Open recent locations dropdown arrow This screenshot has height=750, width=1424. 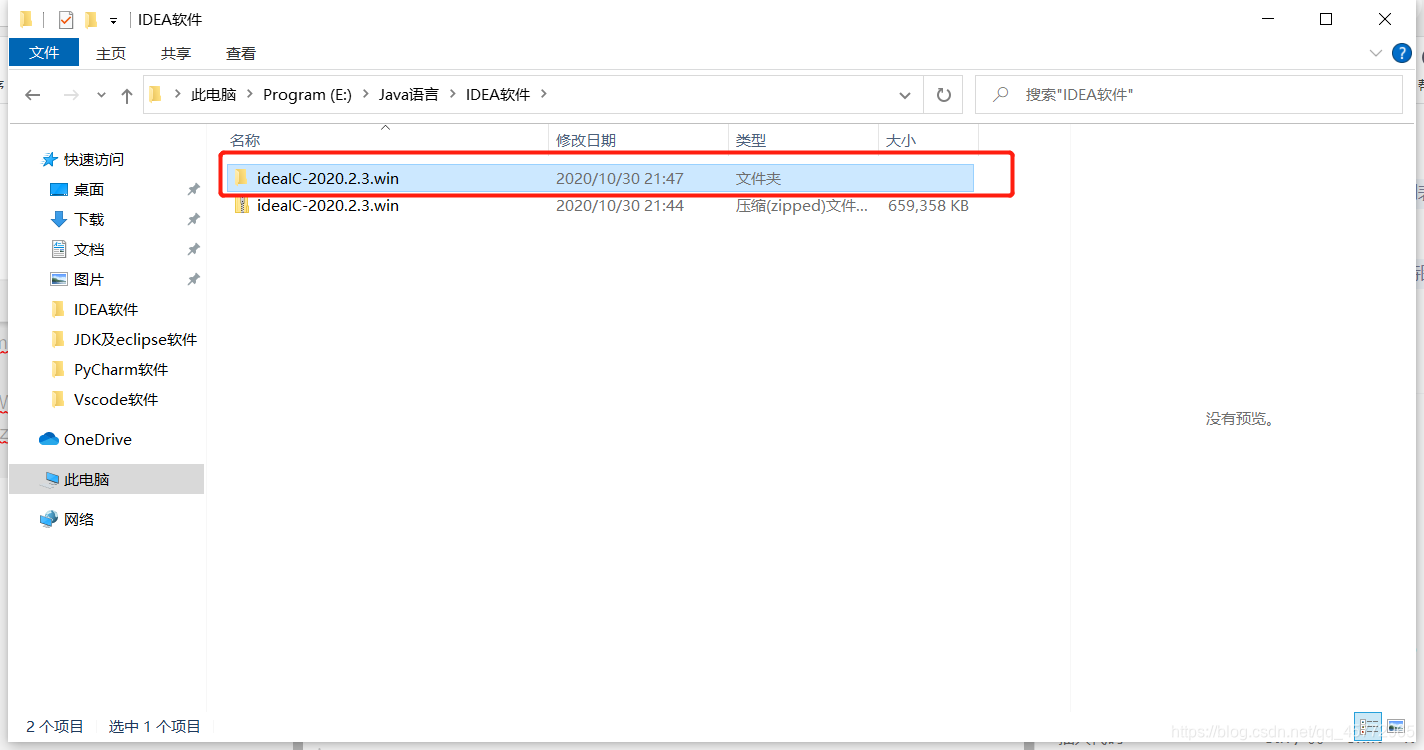tap(101, 95)
